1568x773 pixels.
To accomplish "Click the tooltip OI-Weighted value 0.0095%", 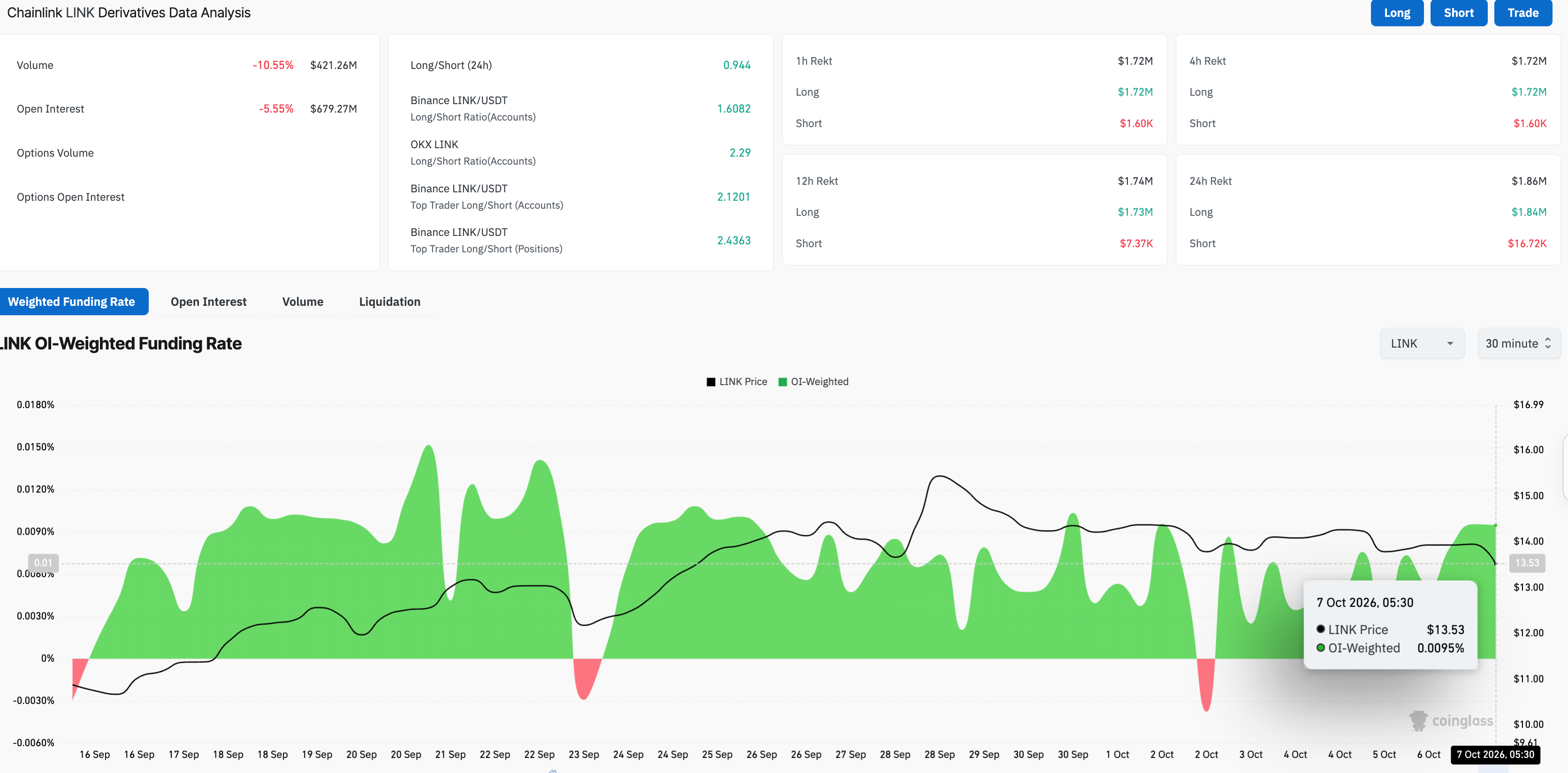I will tap(1440, 648).
